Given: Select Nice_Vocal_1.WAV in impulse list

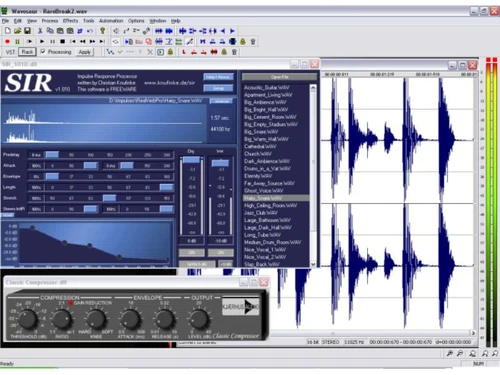Looking at the screenshot, I should pyautogui.click(x=265, y=249).
